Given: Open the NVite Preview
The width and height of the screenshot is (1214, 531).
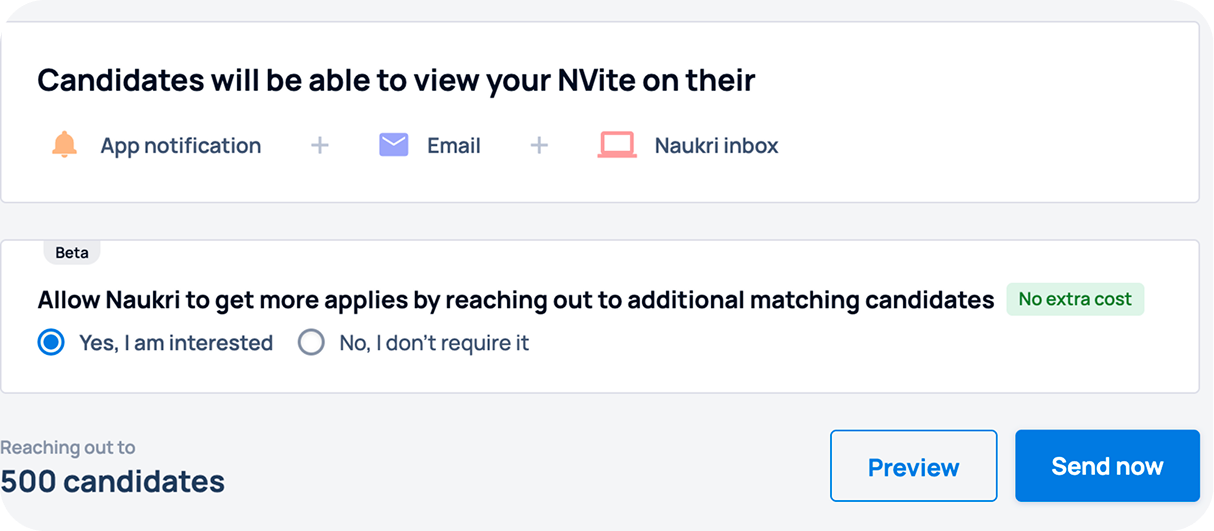Looking at the screenshot, I should click(914, 466).
